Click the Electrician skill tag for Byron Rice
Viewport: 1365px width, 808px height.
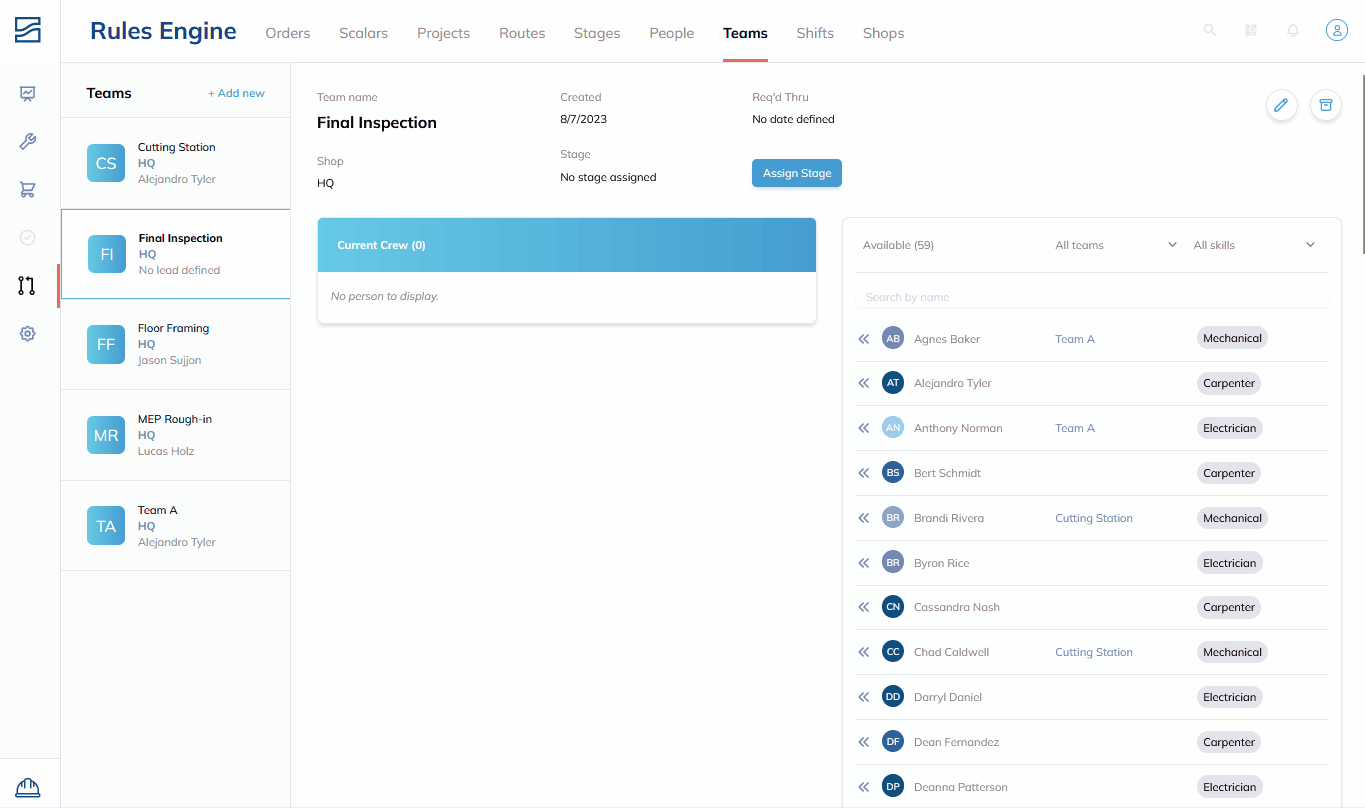coord(1230,563)
